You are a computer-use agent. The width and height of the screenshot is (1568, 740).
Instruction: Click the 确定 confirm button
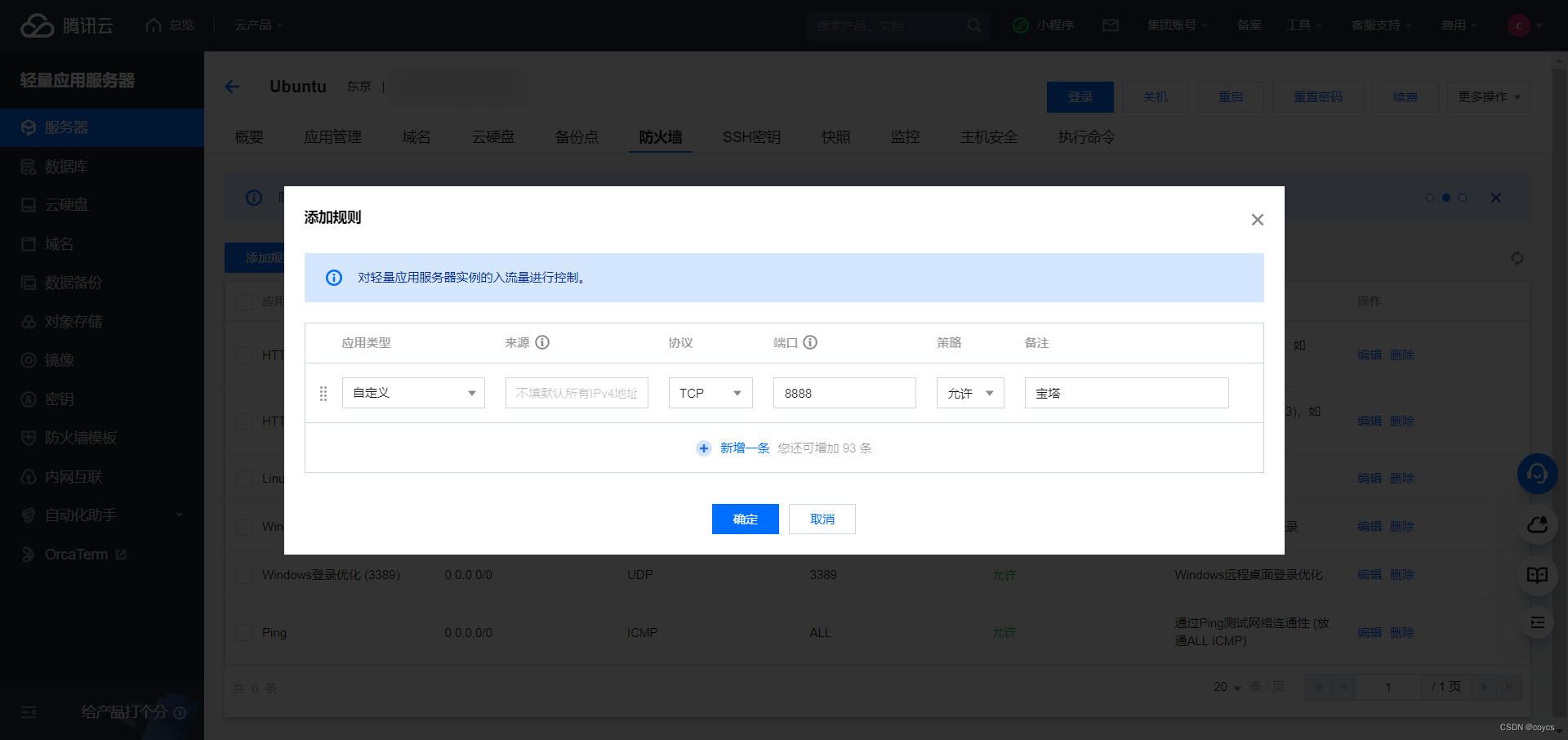746,519
